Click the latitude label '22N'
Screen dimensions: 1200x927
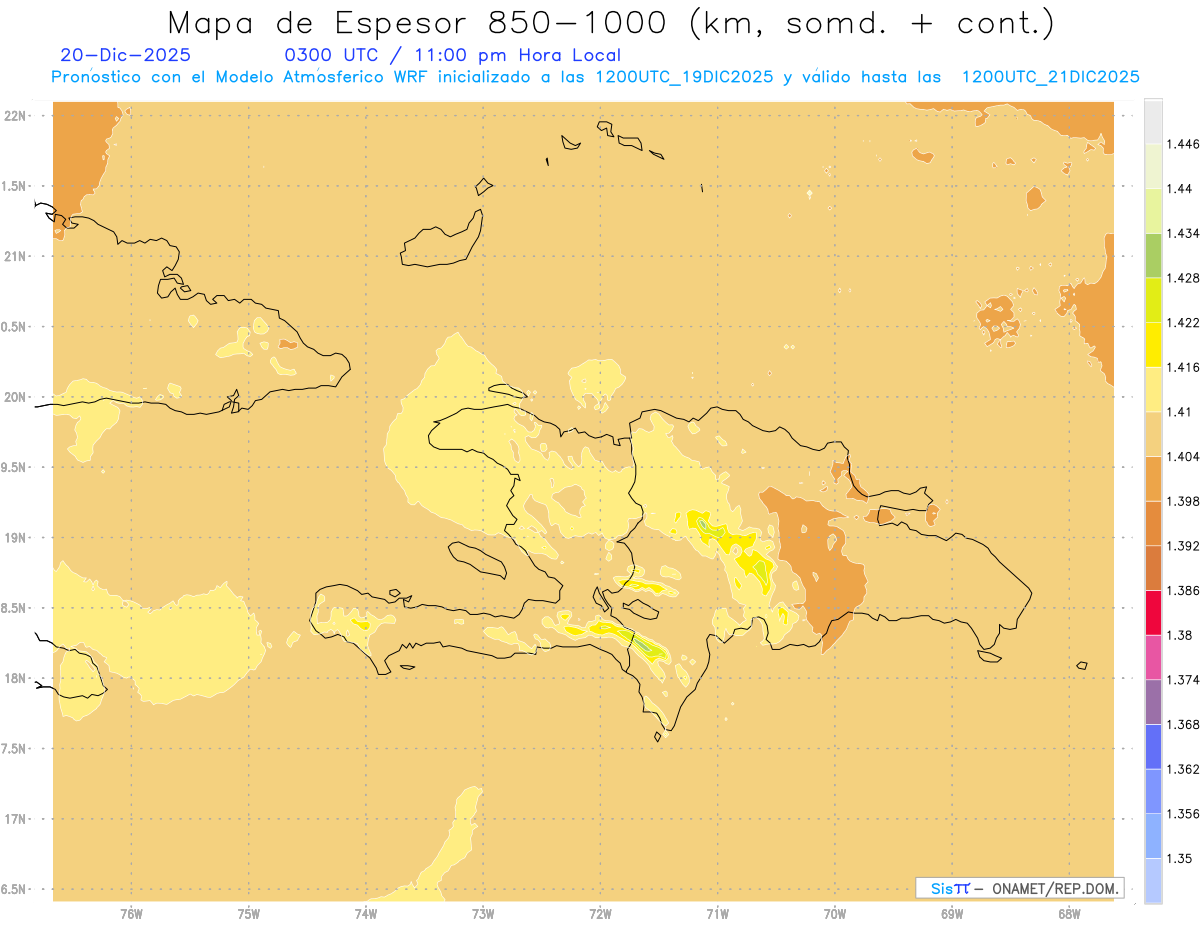point(15,115)
